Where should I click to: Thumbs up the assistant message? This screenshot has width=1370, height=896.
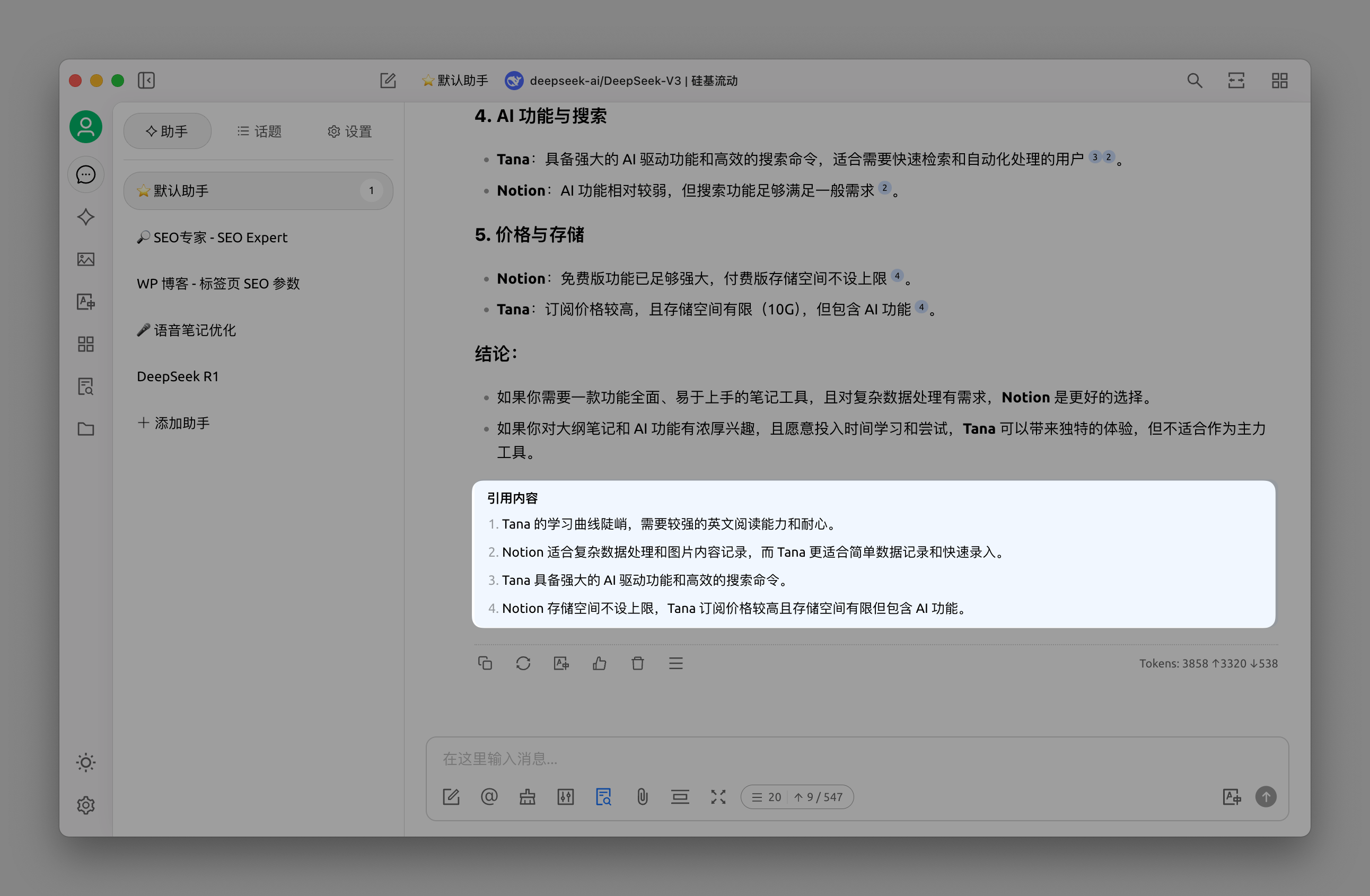click(x=599, y=663)
